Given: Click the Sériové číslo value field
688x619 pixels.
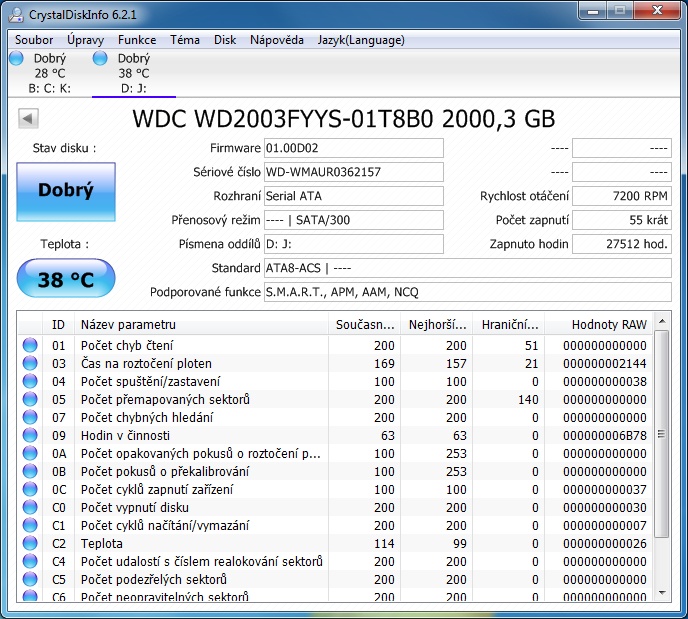Looking at the screenshot, I should pos(353,172).
